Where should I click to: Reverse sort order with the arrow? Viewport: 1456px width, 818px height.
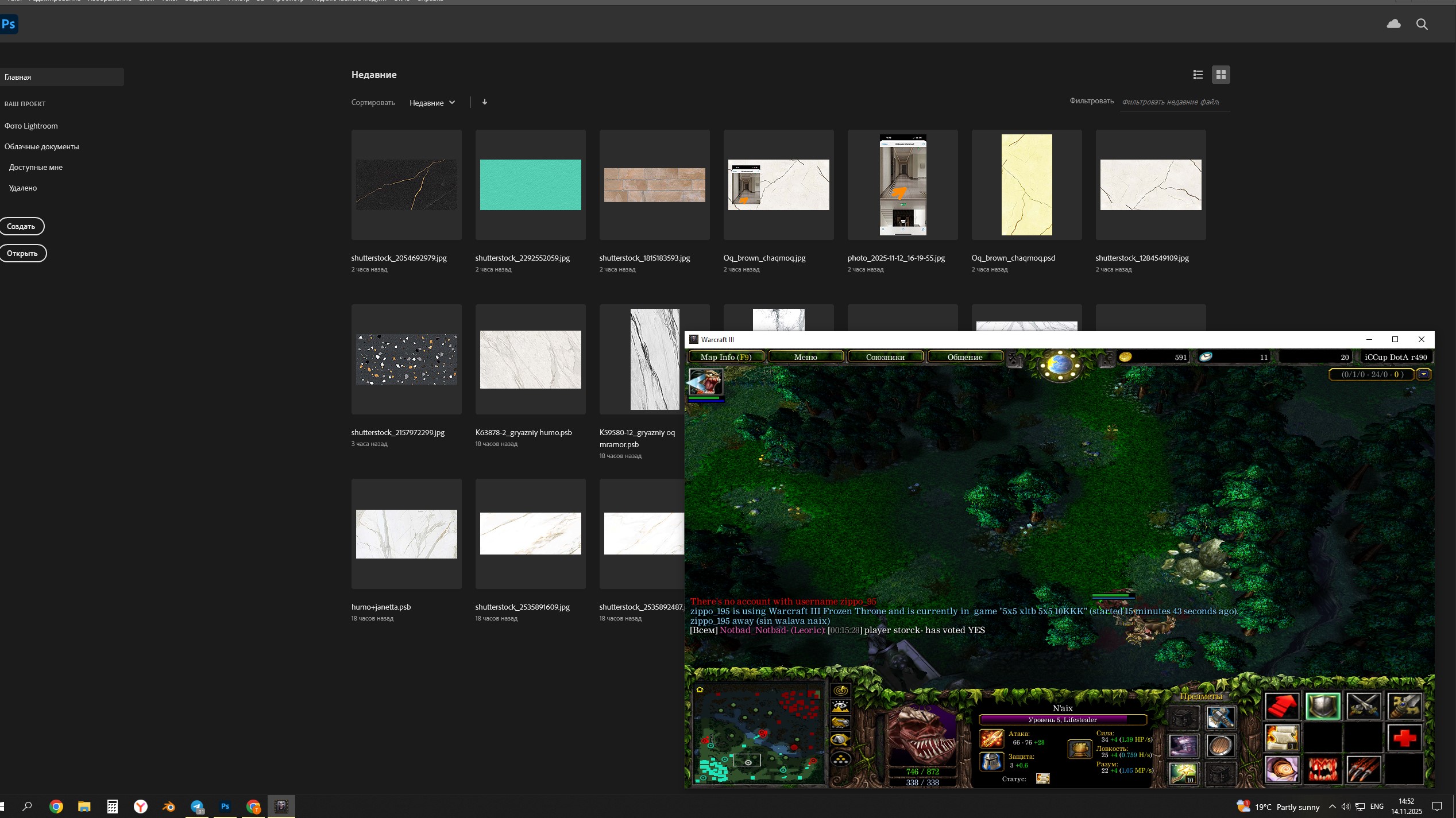pyautogui.click(x=485, y=102)
